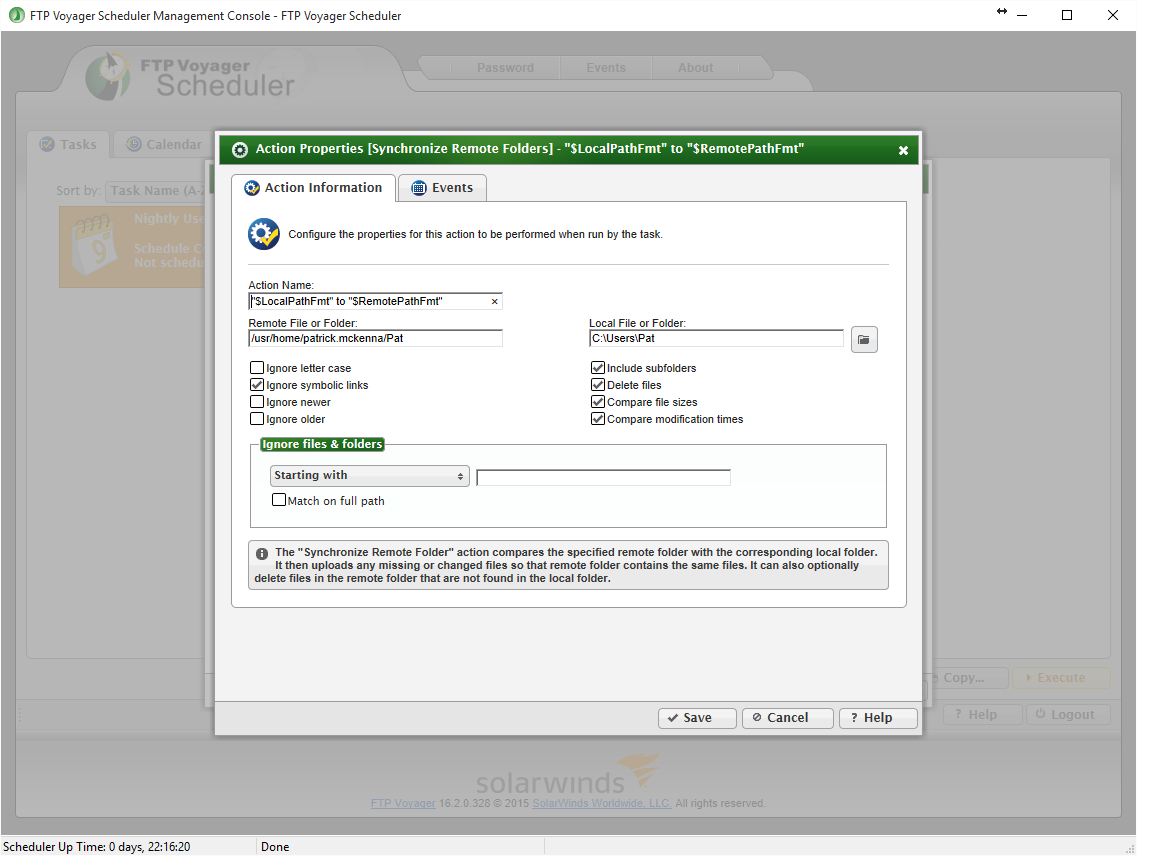Open the Password tab in header
Screen dimensions: 1152x856
505,68
